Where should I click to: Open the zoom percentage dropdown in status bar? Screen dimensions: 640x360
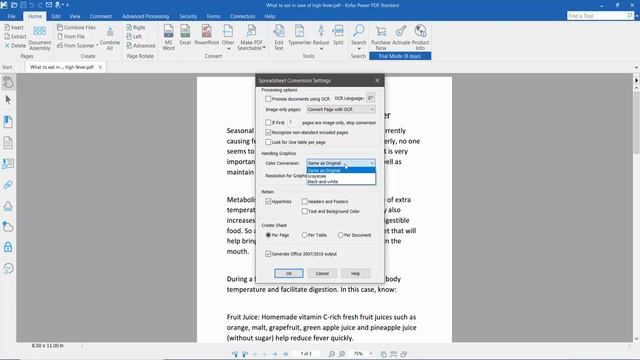371,354
